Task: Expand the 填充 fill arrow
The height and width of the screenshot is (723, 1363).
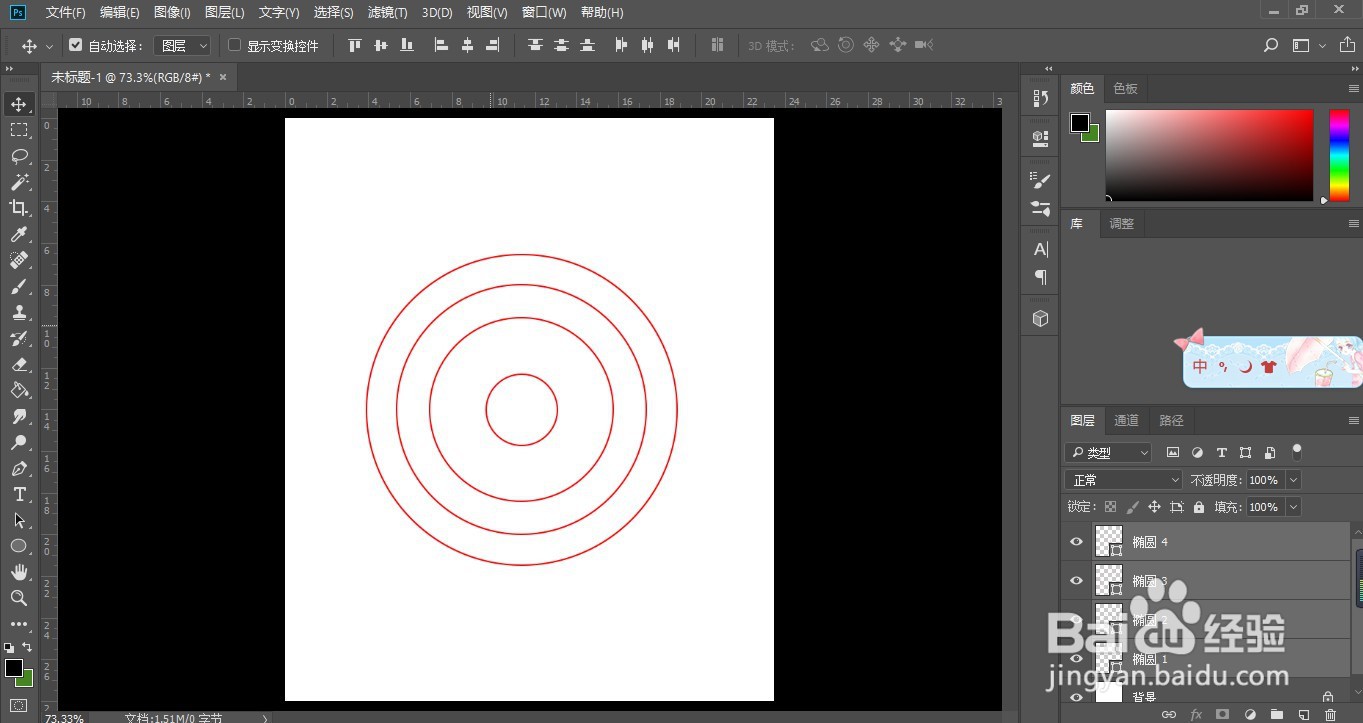Action: click(x=1294, y=507)
